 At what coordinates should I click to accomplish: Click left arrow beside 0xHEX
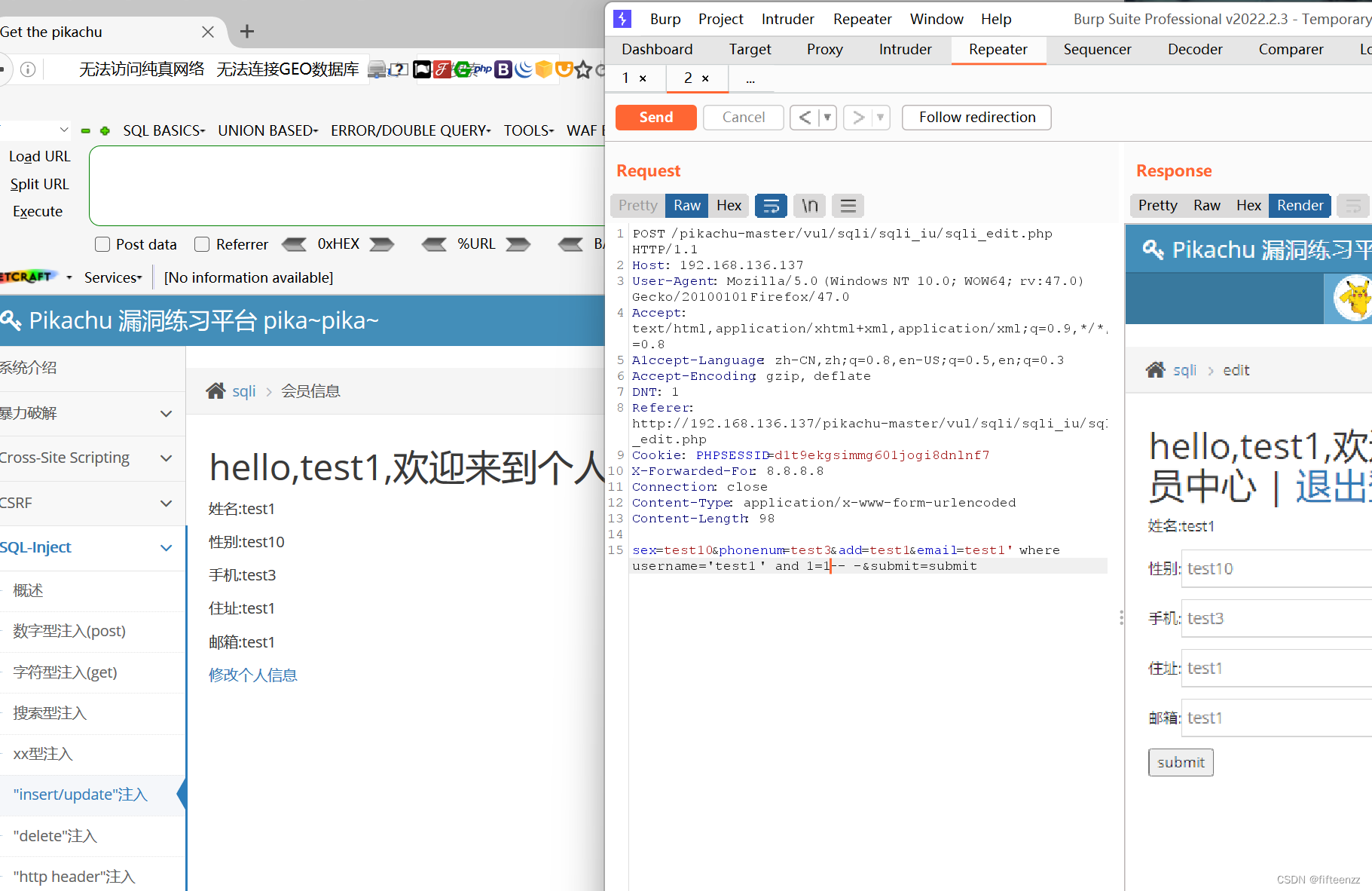[x=295, y=244]
